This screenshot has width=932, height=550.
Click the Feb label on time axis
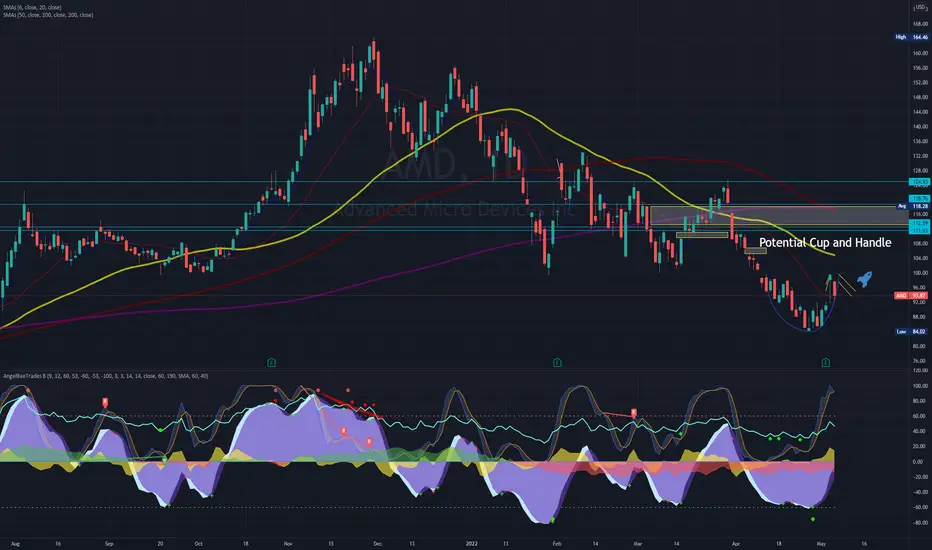(557, 543)
